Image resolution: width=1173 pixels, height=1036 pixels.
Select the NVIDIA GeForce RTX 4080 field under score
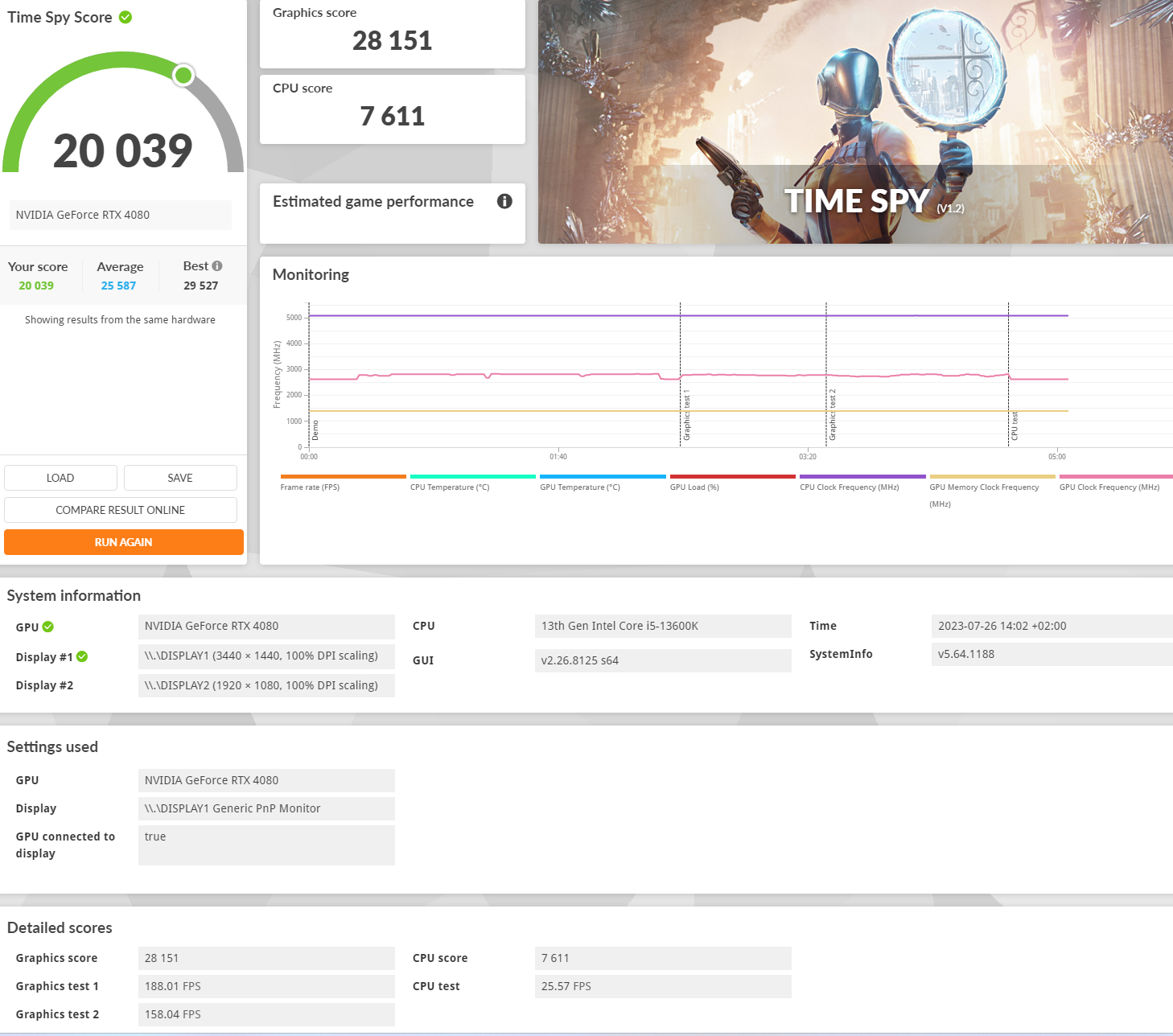120,215
